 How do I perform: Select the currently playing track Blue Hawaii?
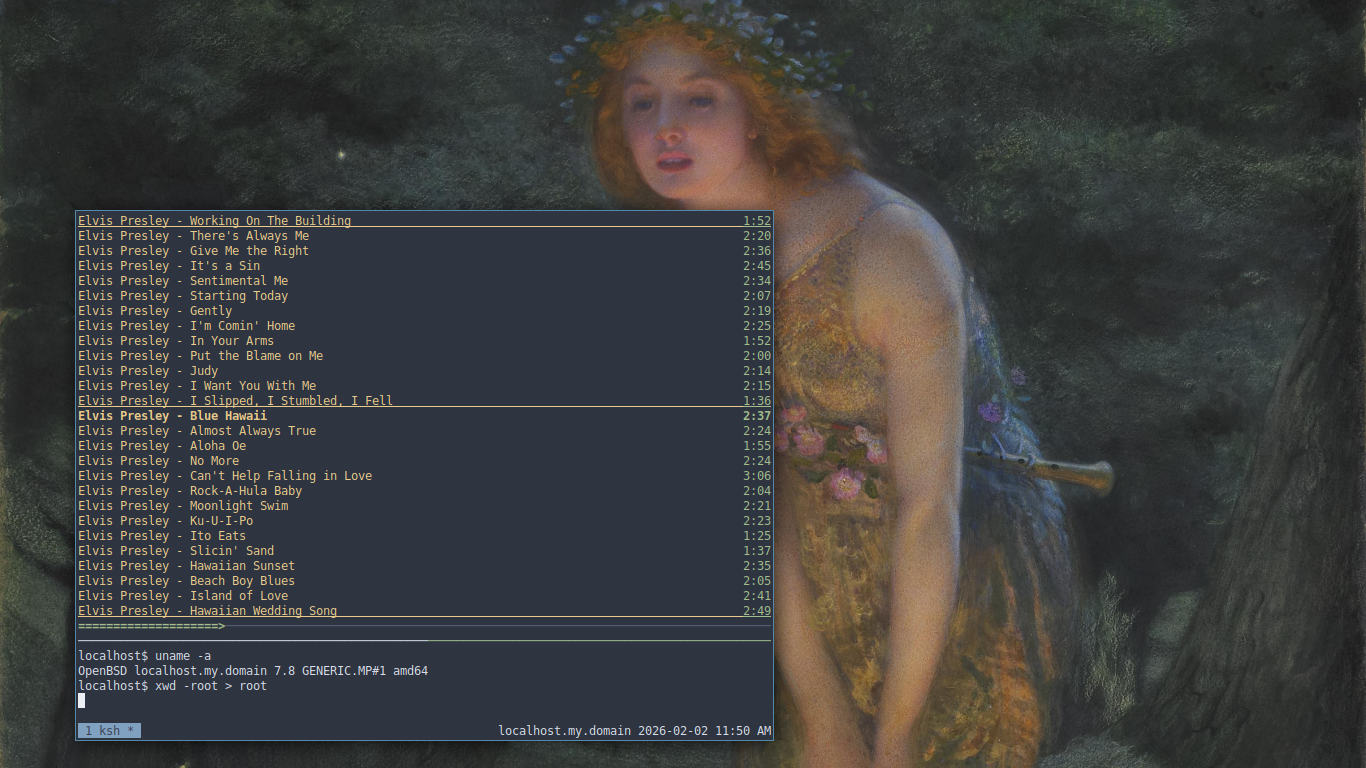(172, 416)
